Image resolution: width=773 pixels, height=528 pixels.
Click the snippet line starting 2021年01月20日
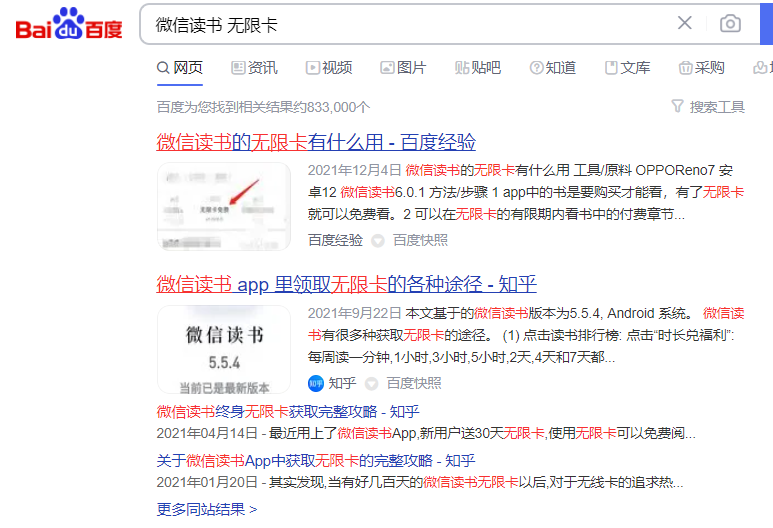pyautogui.click(x=420, y=482)
